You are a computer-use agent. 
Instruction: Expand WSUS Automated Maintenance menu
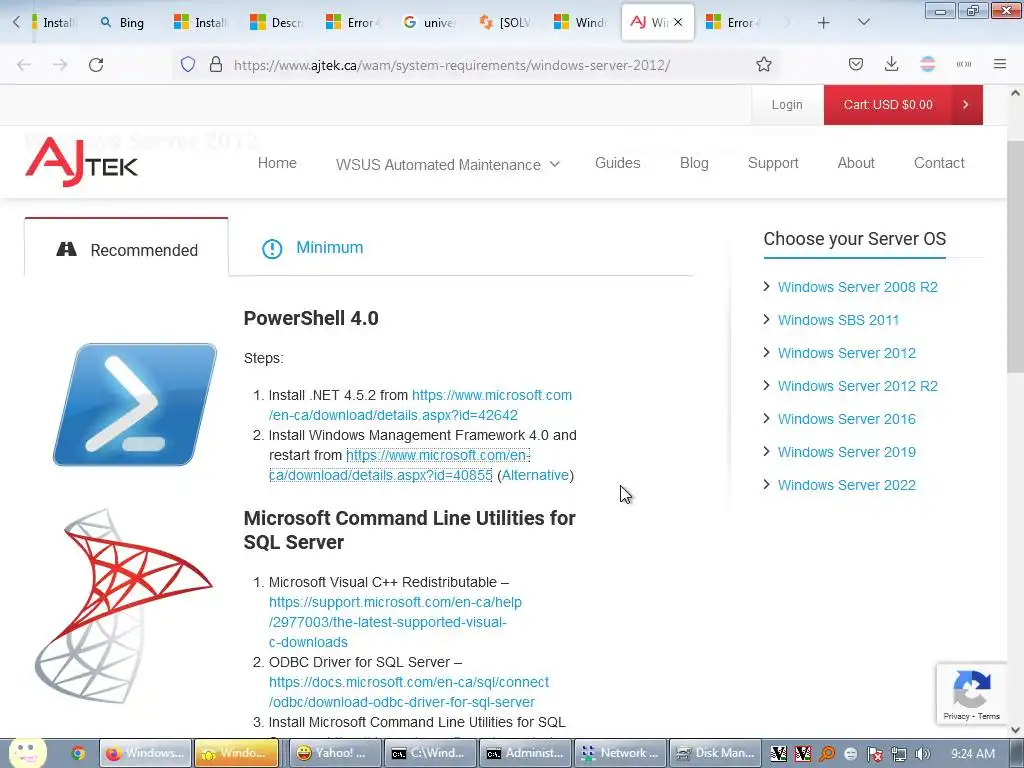[x=448, y=164]
